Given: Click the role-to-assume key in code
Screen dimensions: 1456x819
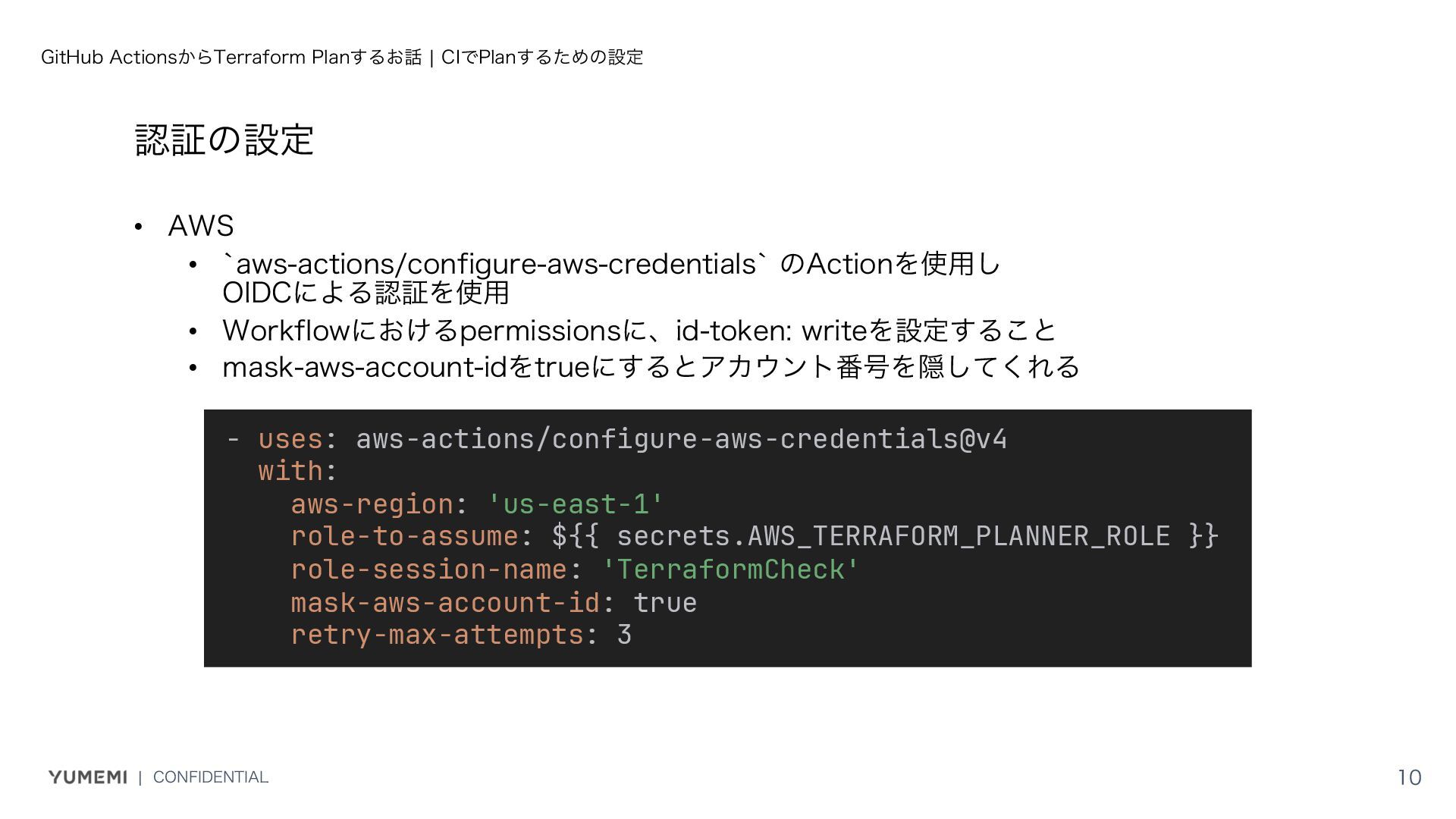Looking at the screenshot, I should coord(404,536).
